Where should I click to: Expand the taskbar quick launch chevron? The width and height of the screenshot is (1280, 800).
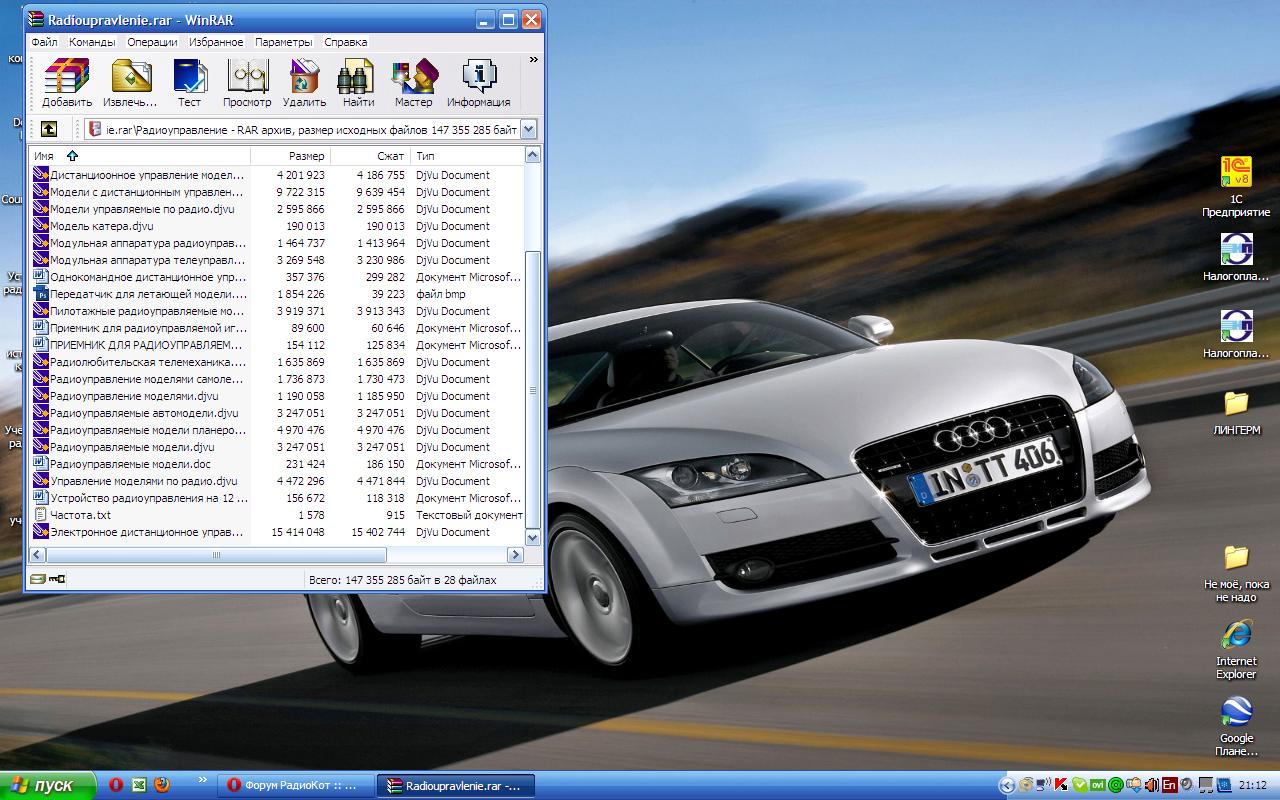point(203,780)
